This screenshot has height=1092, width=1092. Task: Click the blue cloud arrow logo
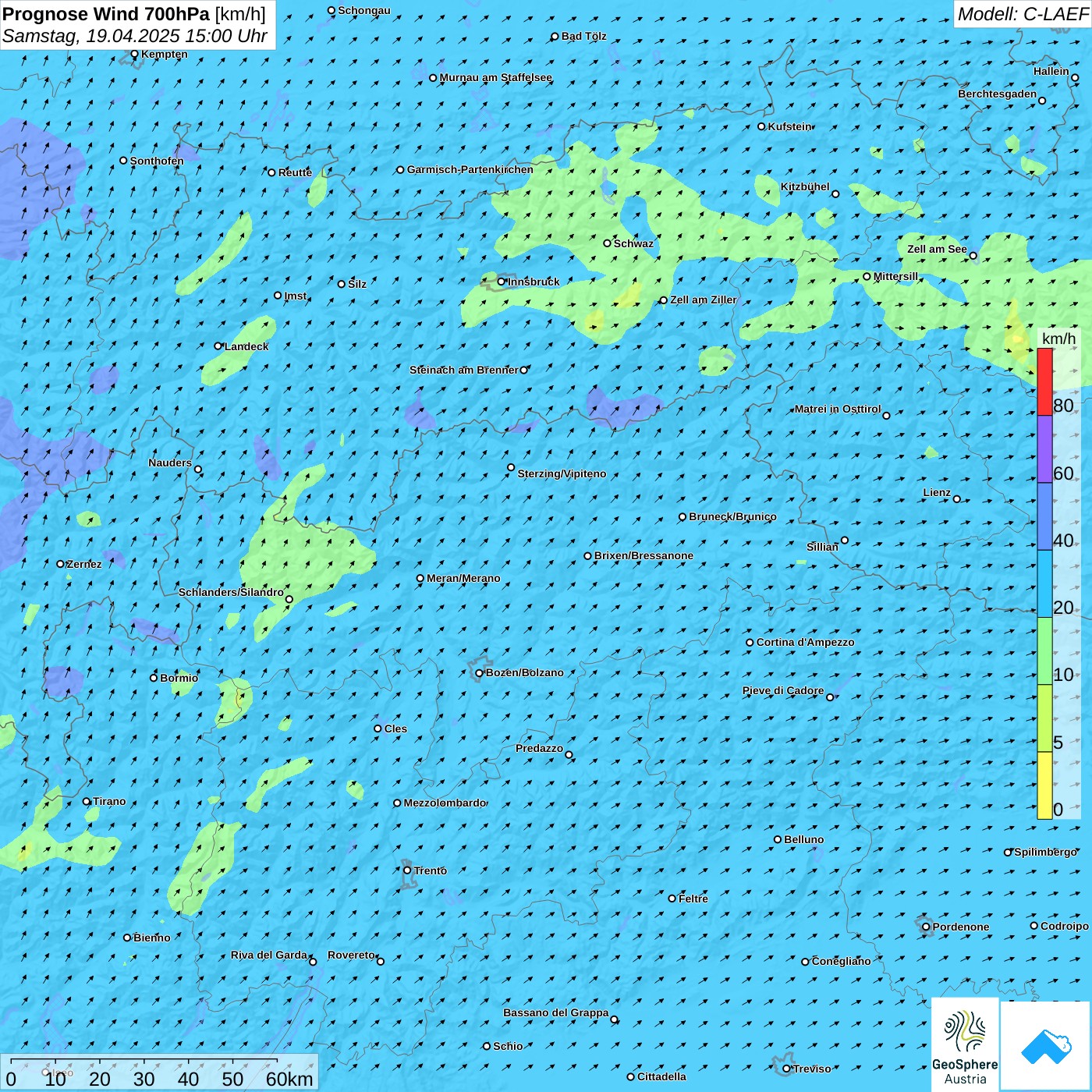click(x=1046, y=1046)
